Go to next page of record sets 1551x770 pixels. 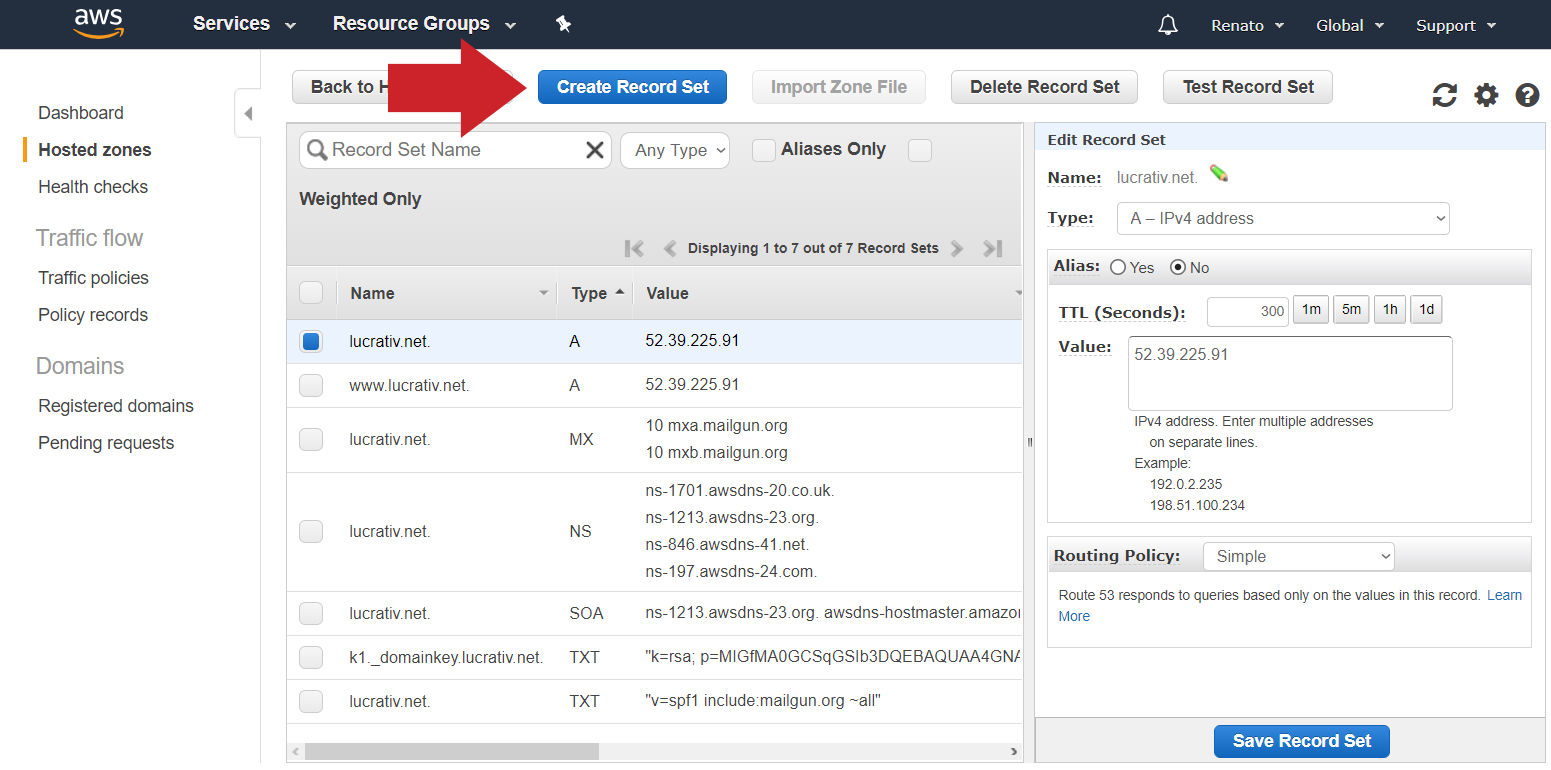(957, 248)
